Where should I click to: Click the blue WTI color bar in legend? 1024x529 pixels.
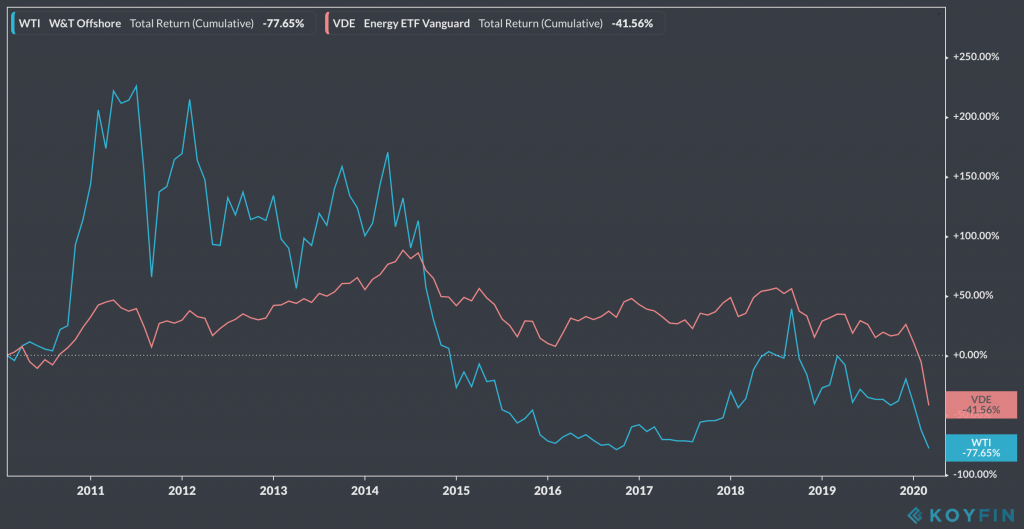(13, 24)
